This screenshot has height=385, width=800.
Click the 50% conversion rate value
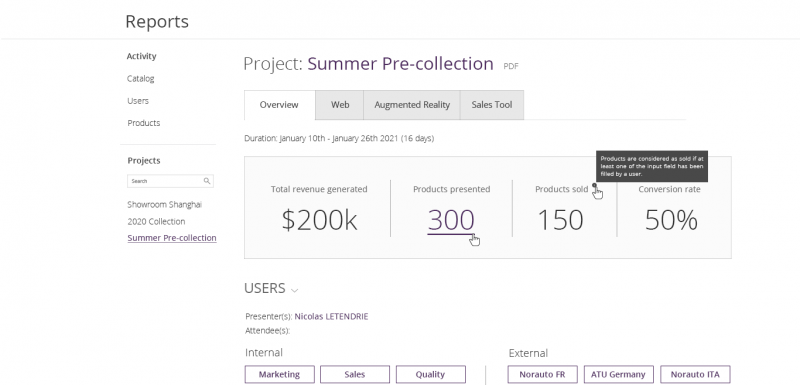coord(671,220)
